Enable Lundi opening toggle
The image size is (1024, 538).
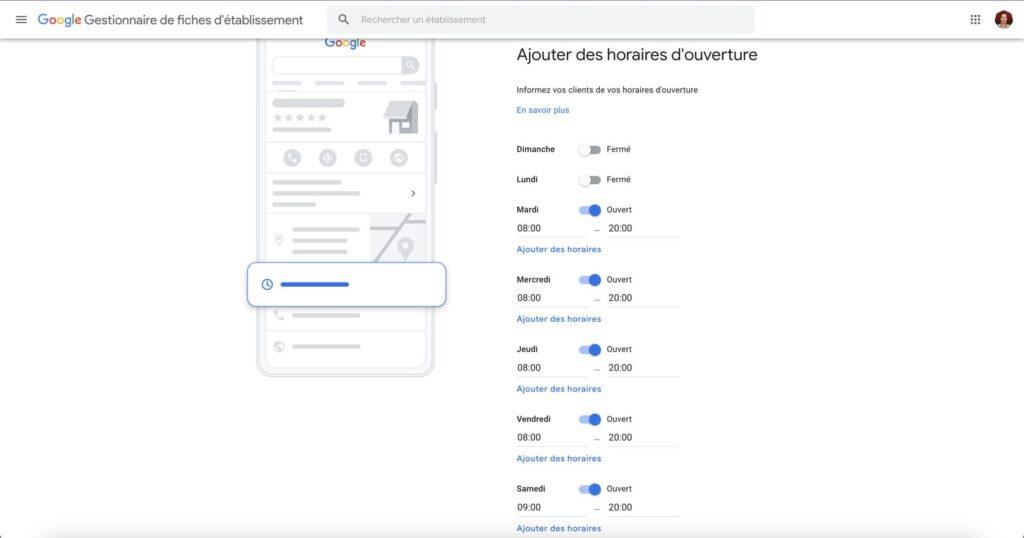tap(590, 180)
